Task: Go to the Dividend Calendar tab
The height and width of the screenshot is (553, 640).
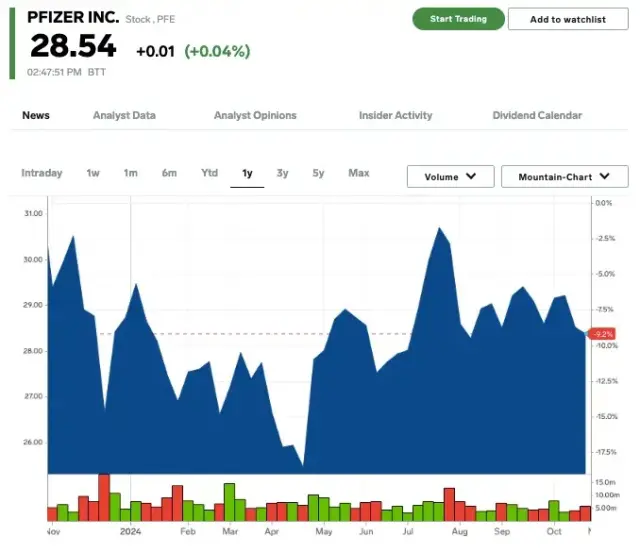Action: (x=537, y=115)
